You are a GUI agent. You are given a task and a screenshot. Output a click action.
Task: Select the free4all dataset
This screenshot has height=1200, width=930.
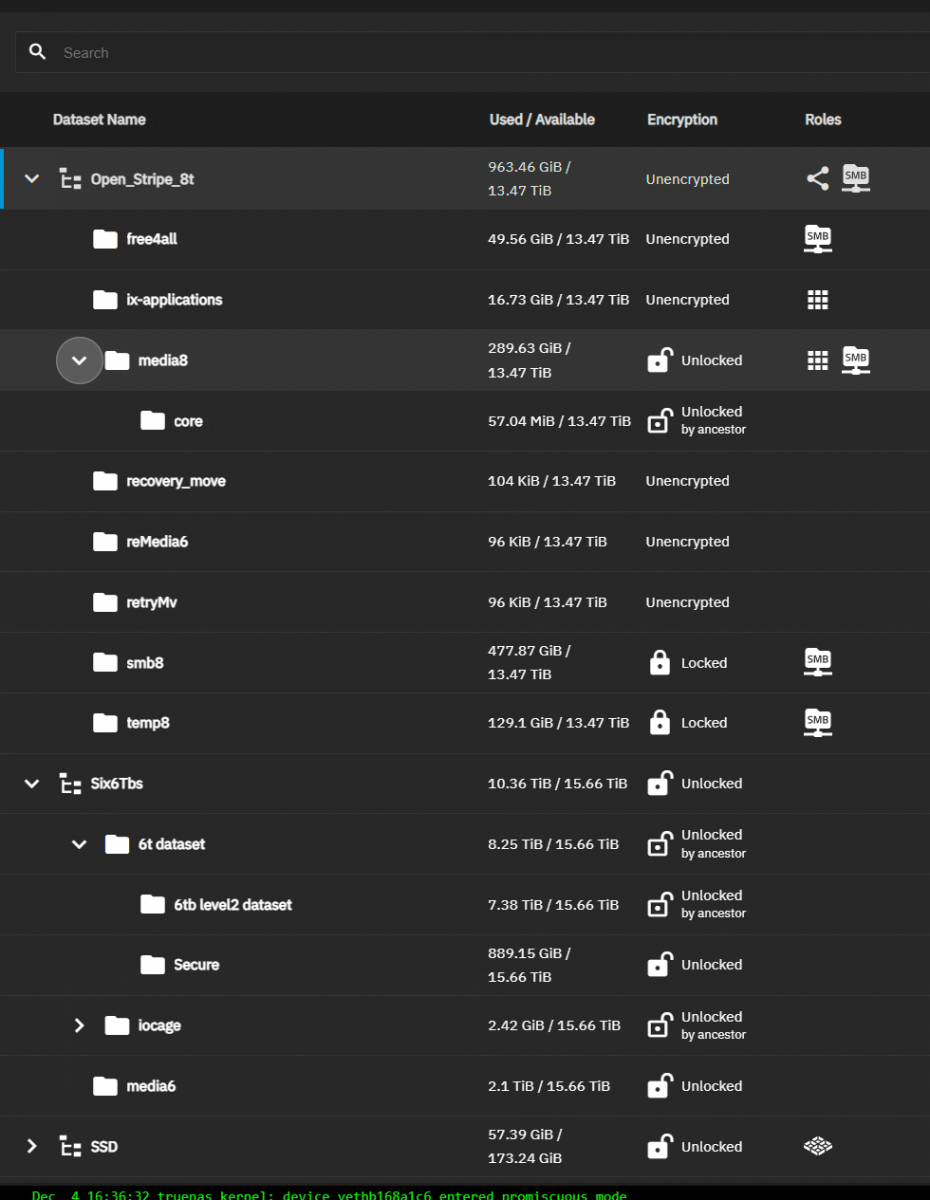(x=465, y=239)
